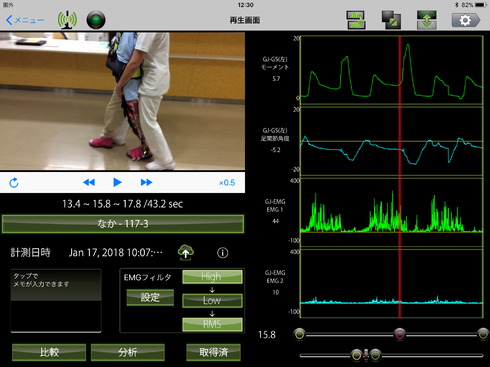
Task: Fast forward the gait video
Action: tap(146, 182)
